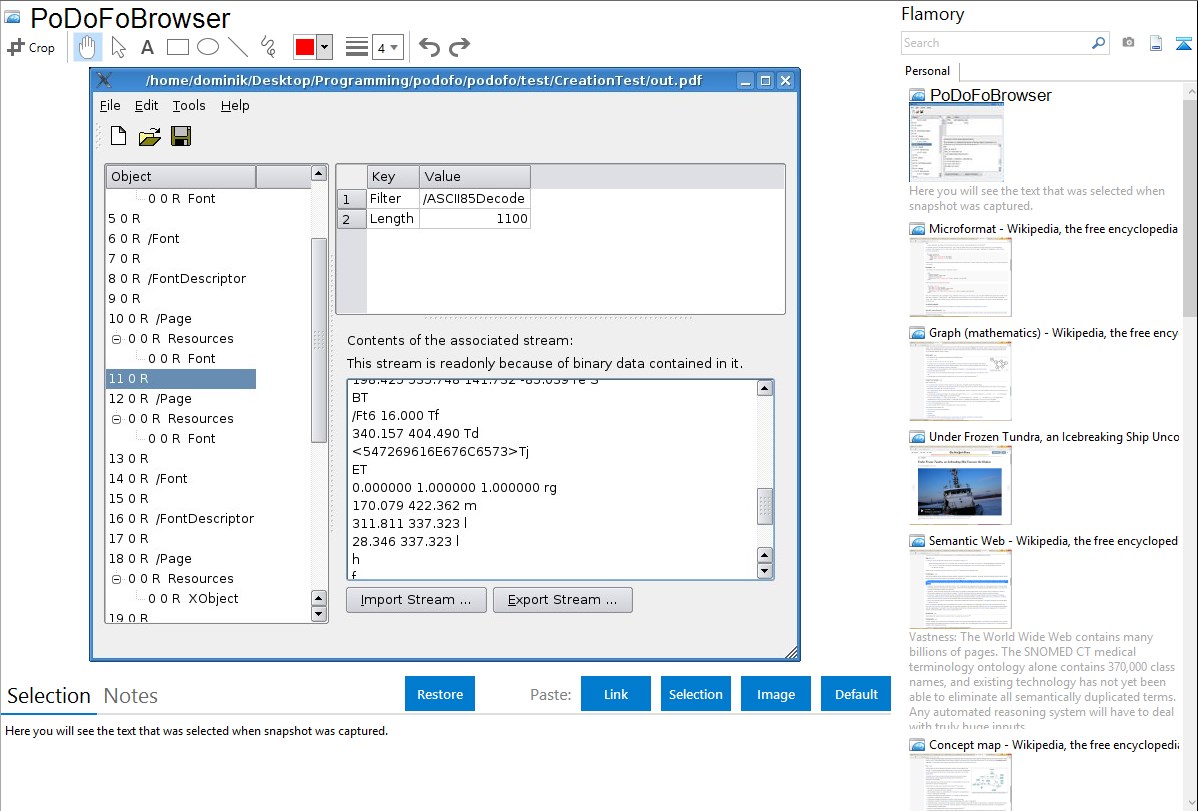Click the Flamory search field
The image size is (1198, 811).
(996, 43)
